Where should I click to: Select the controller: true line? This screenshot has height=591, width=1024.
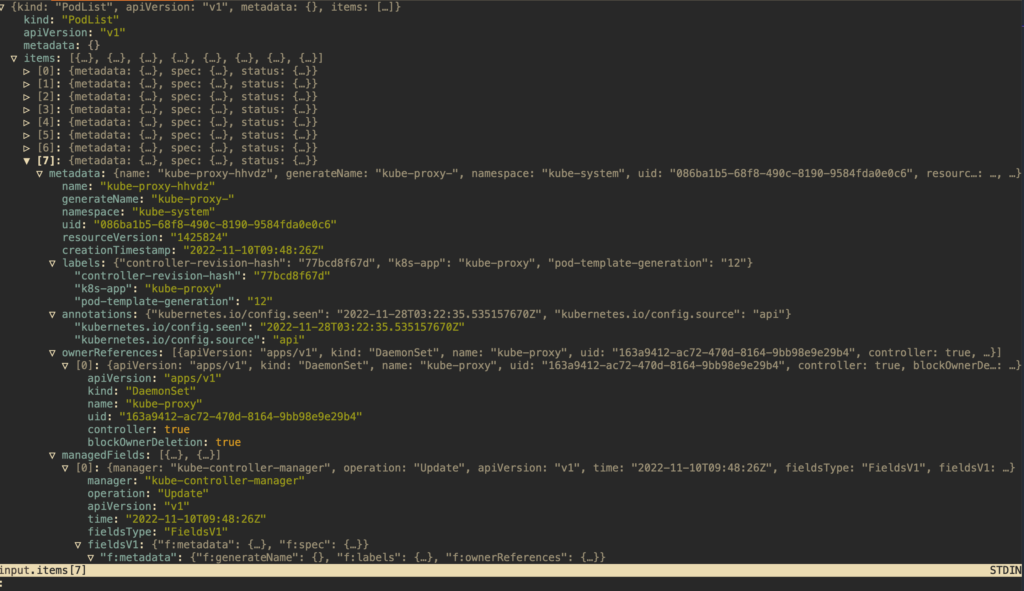click(138, 430)
